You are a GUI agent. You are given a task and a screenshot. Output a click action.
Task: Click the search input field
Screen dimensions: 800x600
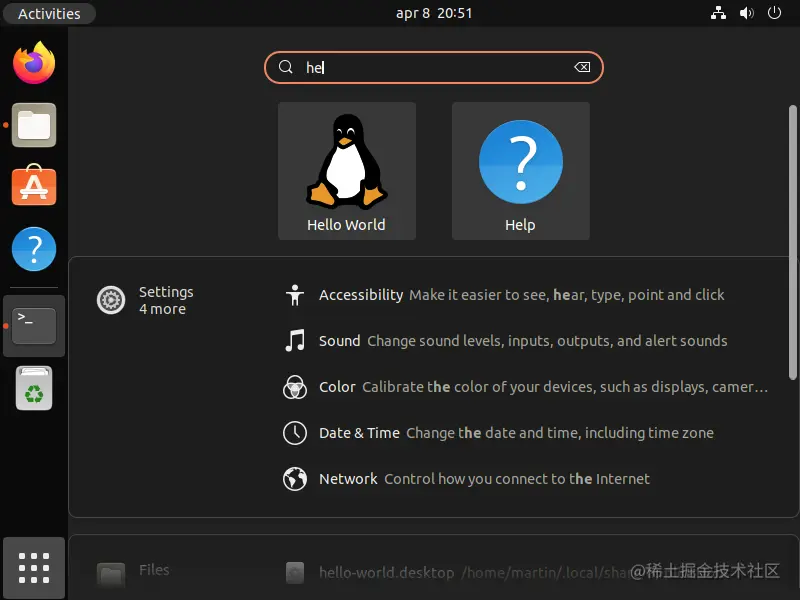pyautogui.click(x=434, y=67)
